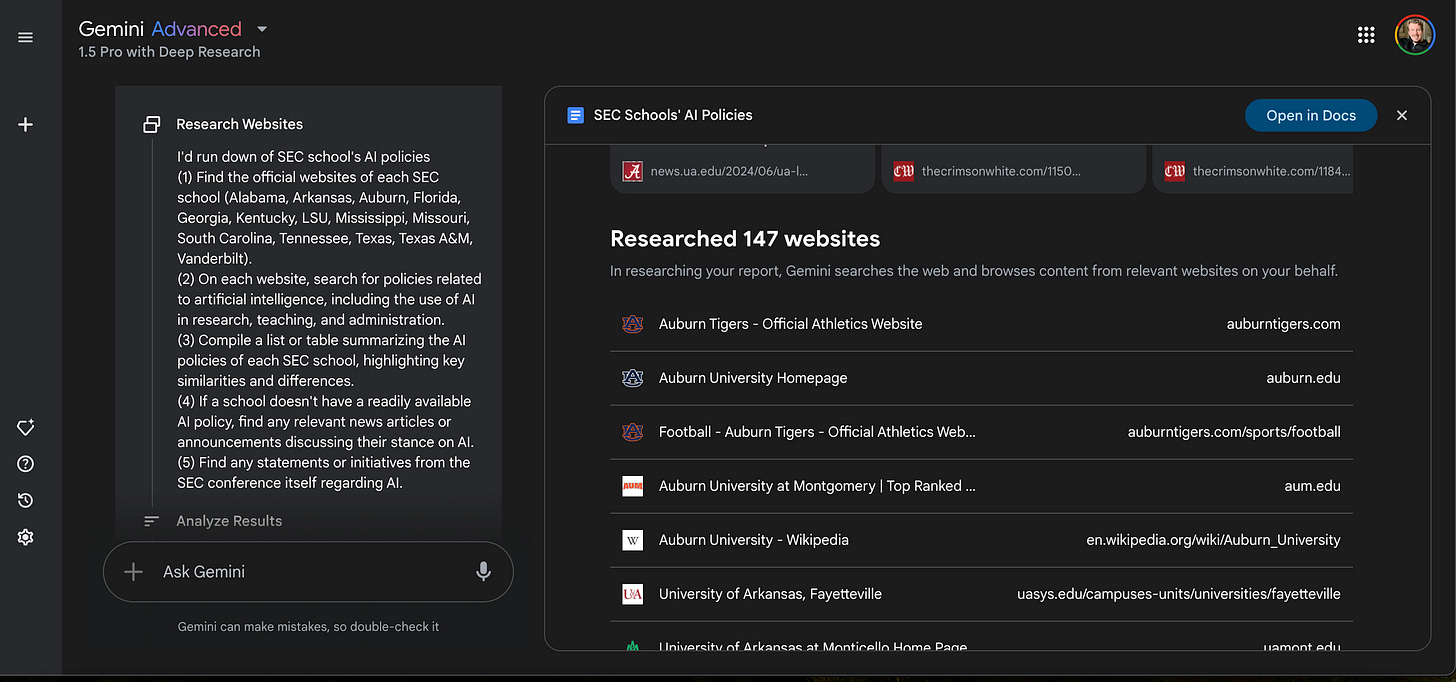Click the Analyze Results step label
This screenshot has width=1456, height=682.
pos(229,521)
